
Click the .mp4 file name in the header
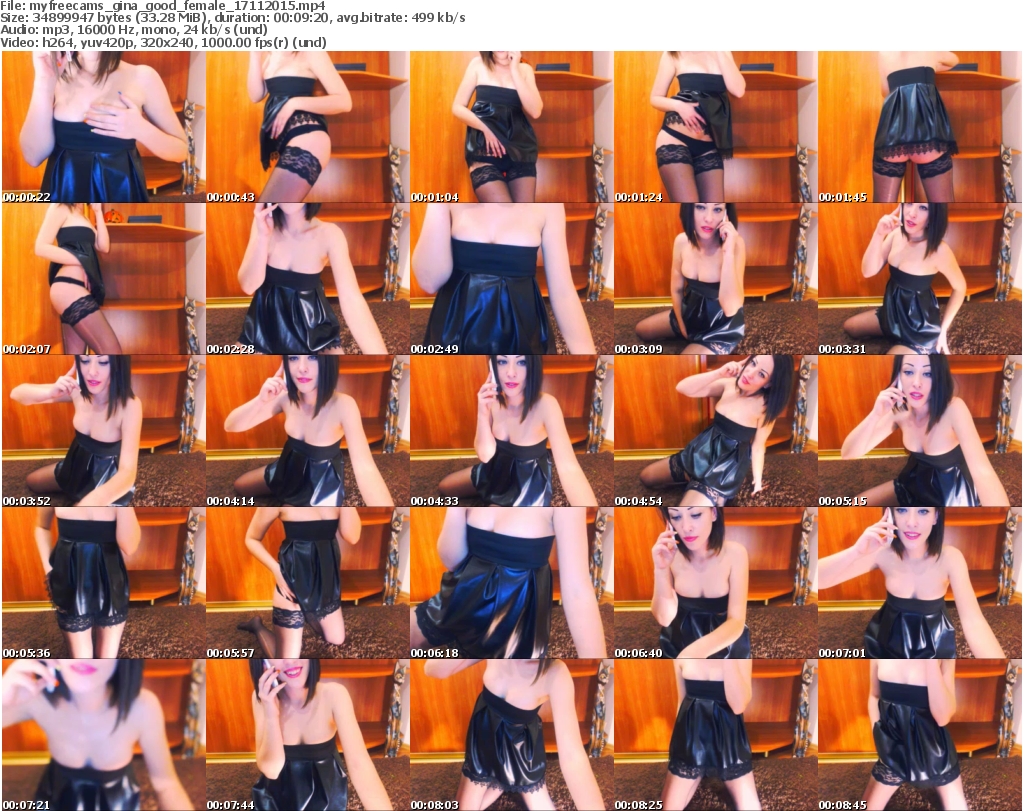click(x=177, y=5)
